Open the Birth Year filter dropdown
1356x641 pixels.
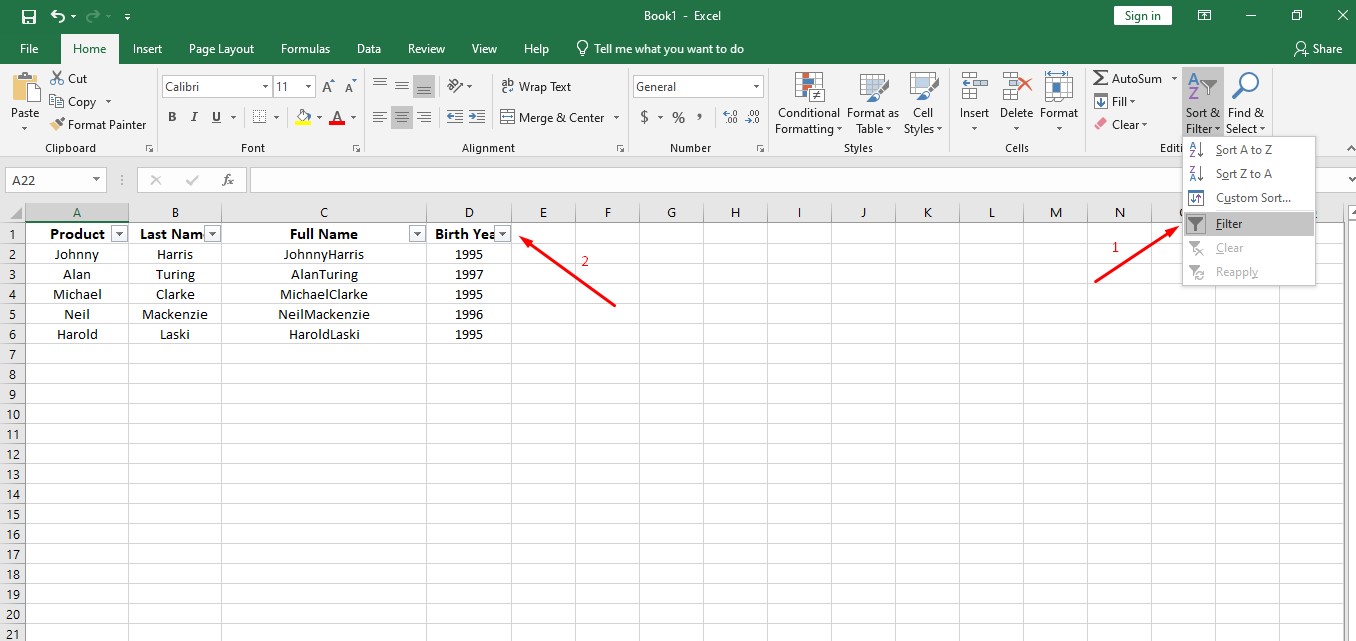pyautogui.click(x=503, y=233)
